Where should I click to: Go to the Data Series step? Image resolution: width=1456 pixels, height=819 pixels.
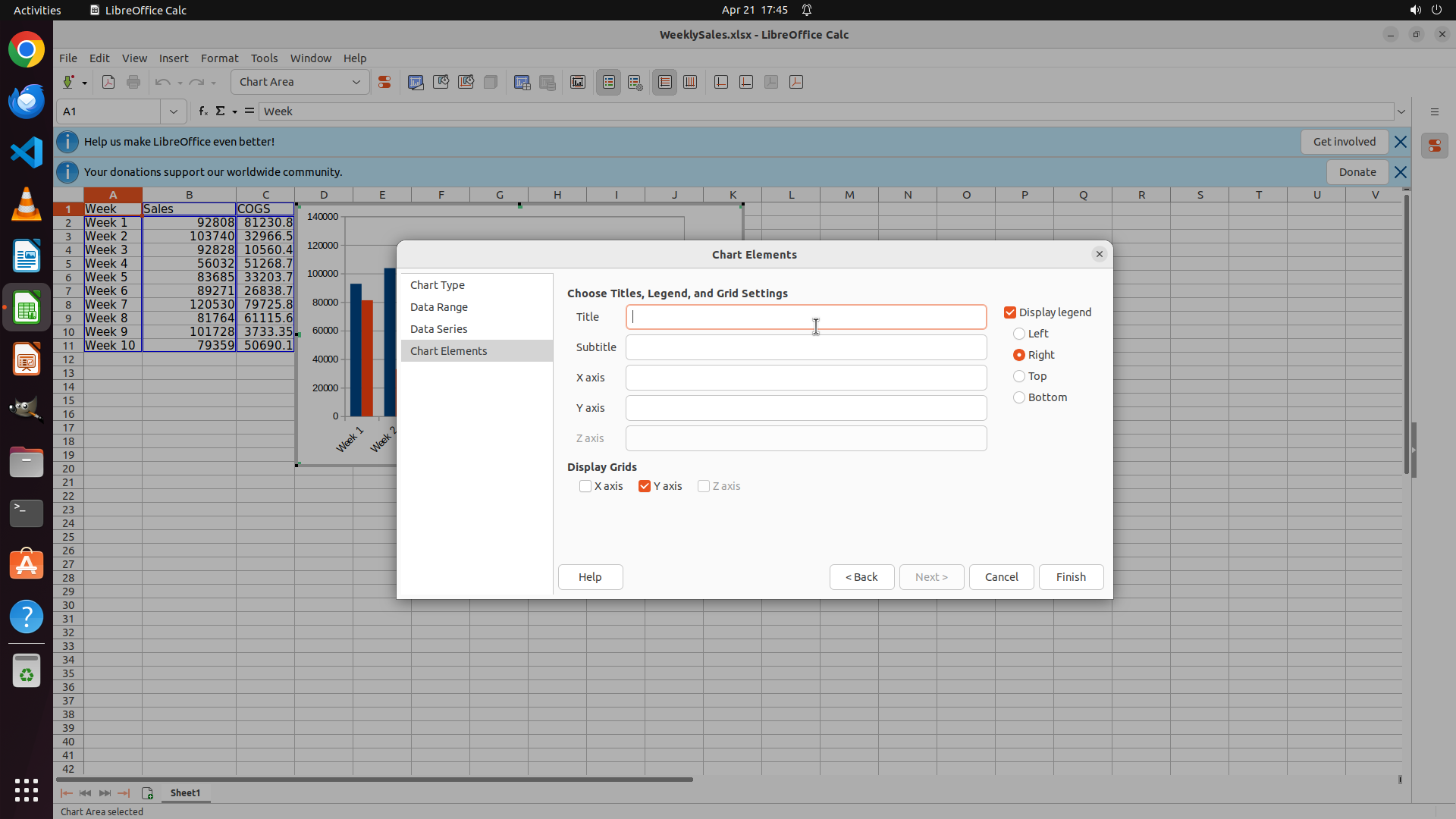pos(439,329)
